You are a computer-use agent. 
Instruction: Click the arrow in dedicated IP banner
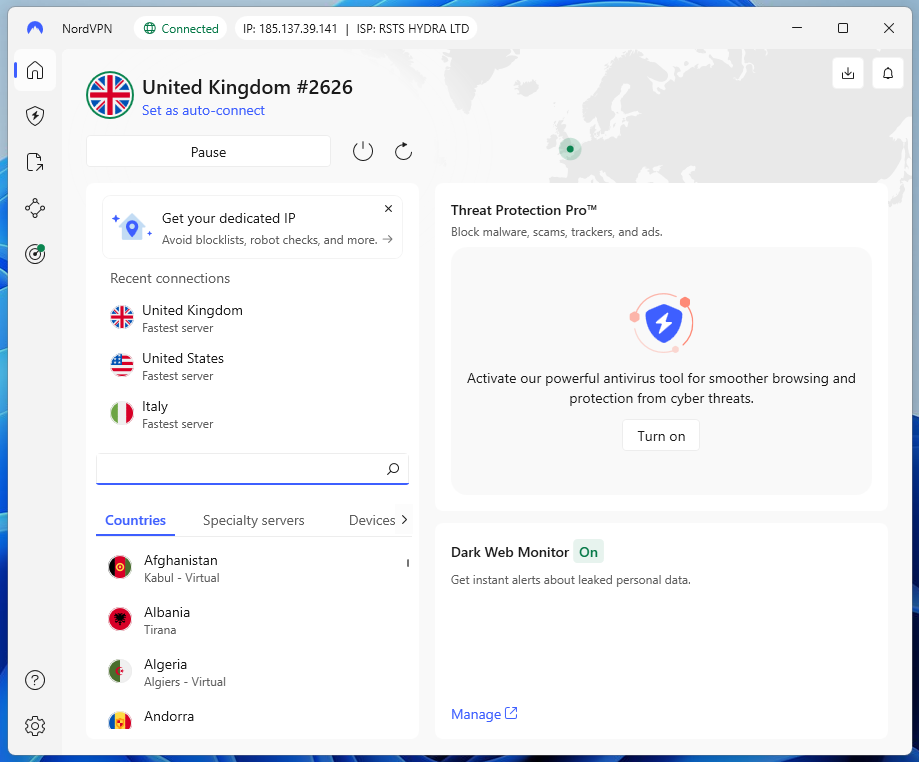point(387,239)
